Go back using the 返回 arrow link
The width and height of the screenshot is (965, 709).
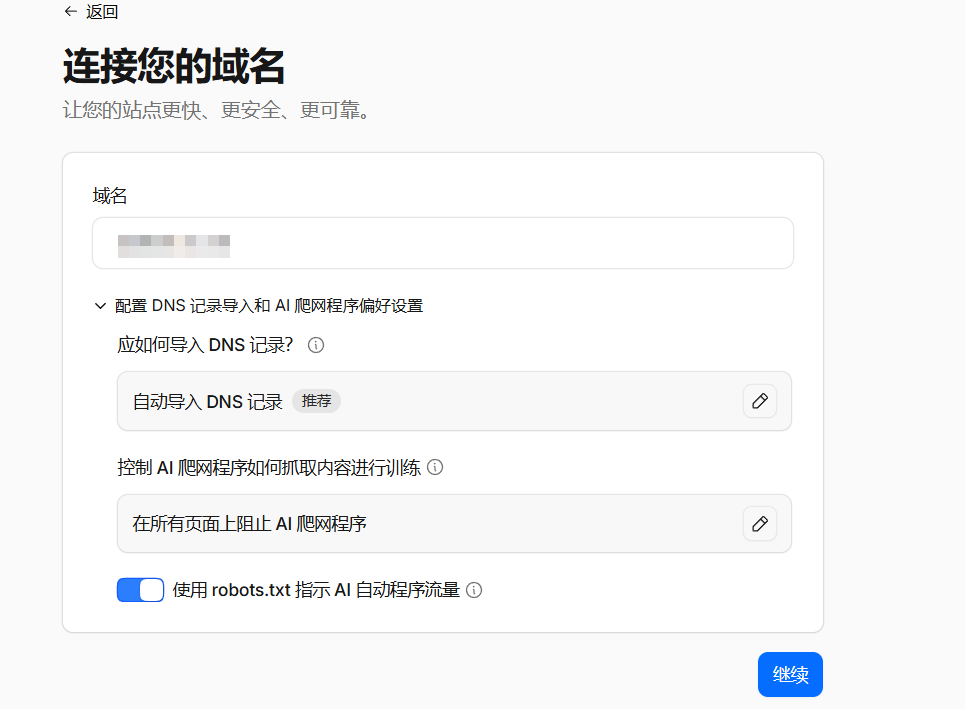coord(90,12)
